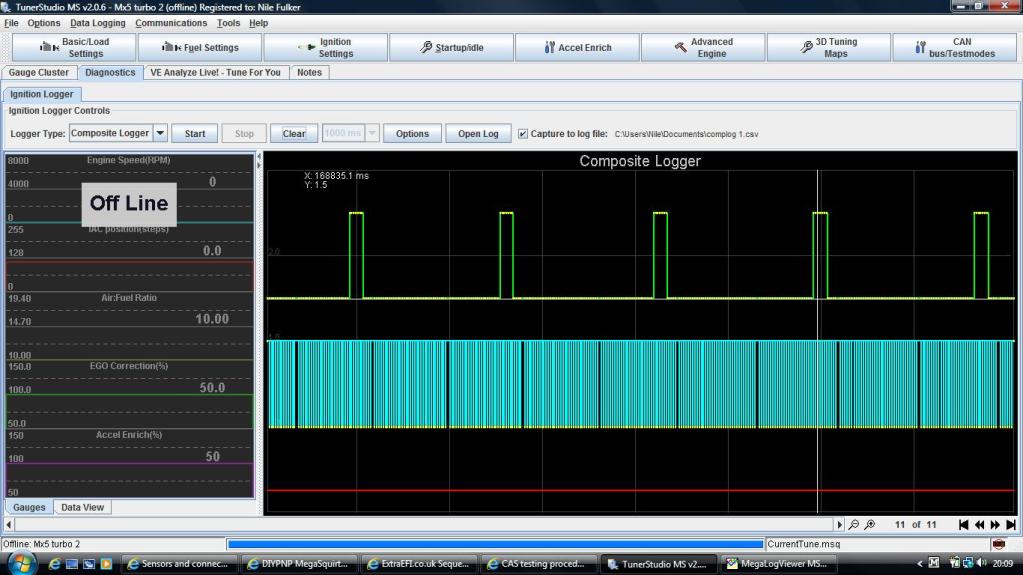Switch to the Data View tab
Viewport: 1023px width, 575px height.
(x=82, y=507)
